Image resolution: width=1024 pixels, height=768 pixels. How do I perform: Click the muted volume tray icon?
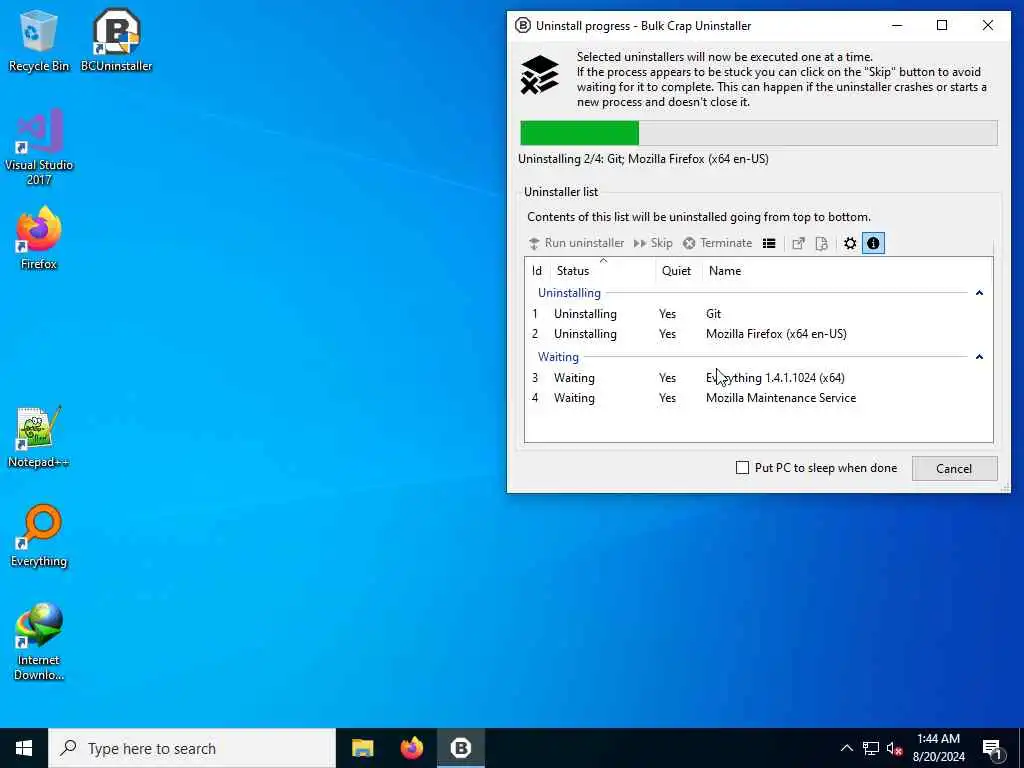click(x=894, y=748)
